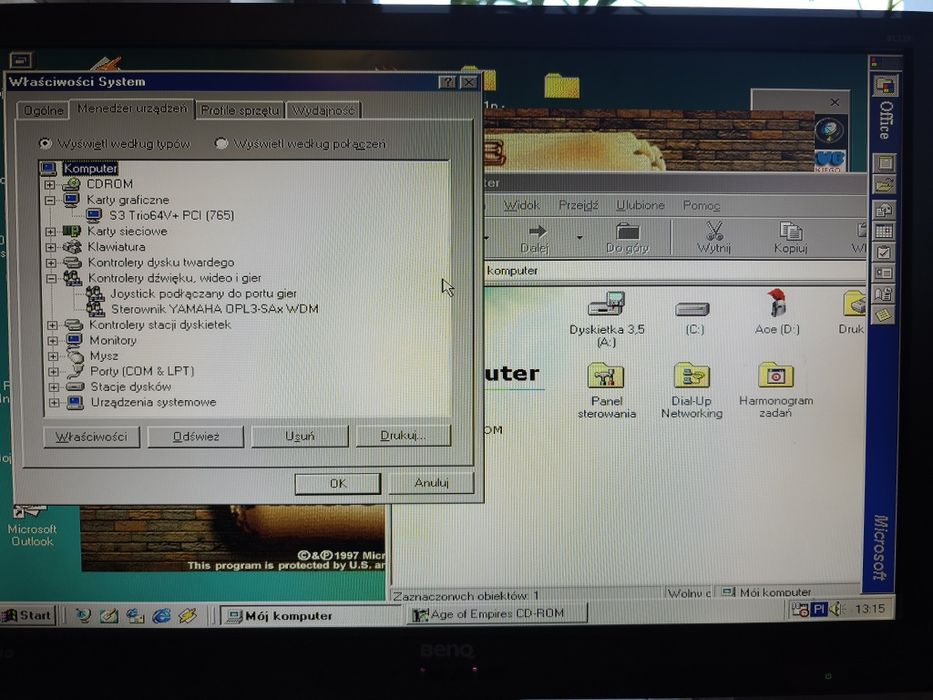The height and width of the screenshot is (700, 933).
Task: Click the Odśwież button
Action: point(196,436)
